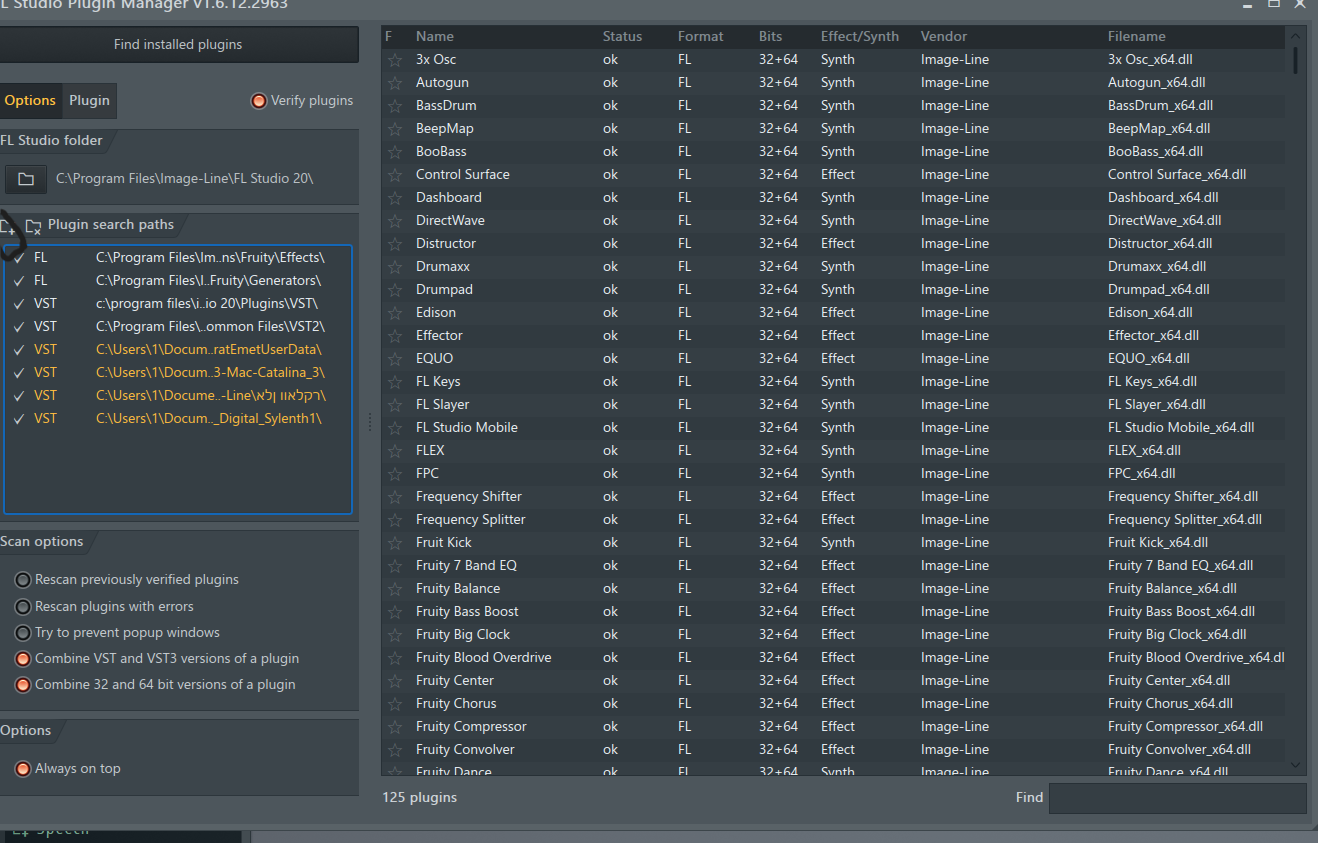Favorite the BassDrum plugin star
The height and width of the screenshot is (843, 1318).
coord(395,106)
